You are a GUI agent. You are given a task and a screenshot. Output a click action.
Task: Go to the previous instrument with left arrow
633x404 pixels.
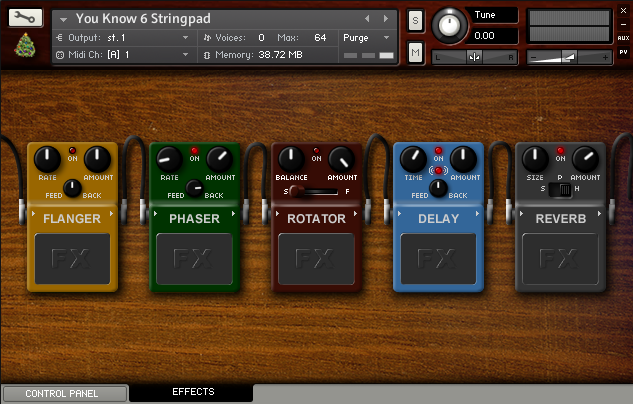coord(367,18)
